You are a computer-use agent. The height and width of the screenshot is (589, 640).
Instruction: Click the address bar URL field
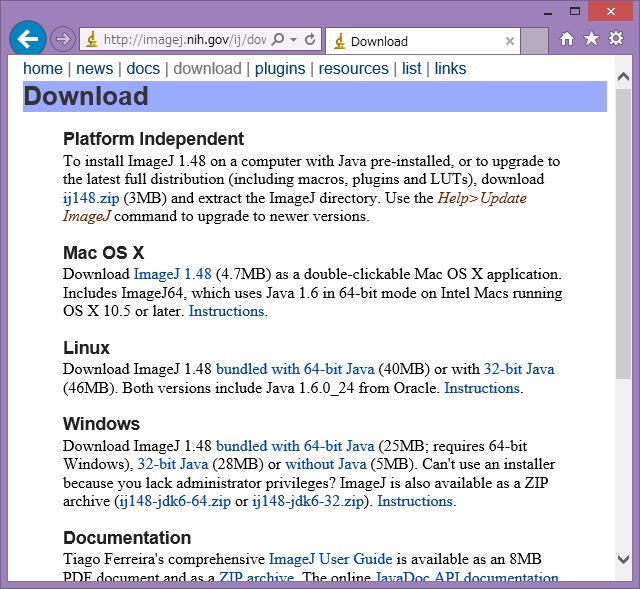[x=184, y=40]
